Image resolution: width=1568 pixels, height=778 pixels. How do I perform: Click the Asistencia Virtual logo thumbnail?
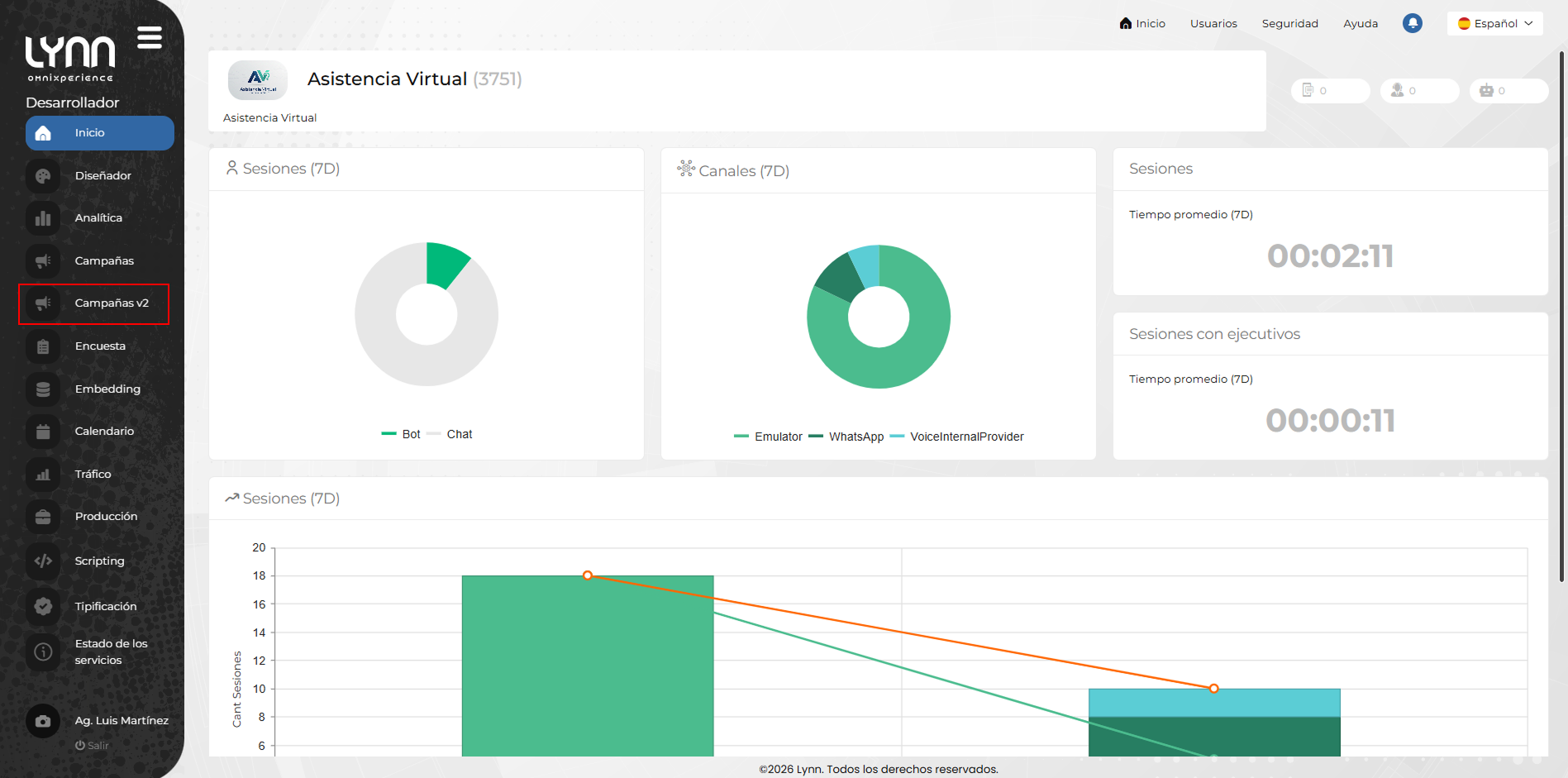[258, 80]
